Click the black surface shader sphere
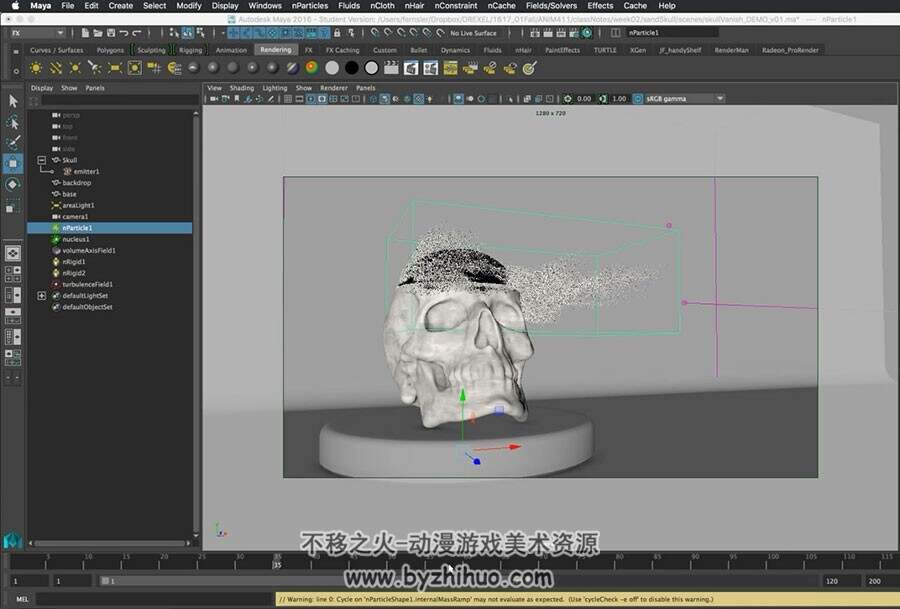This screenshot has width=900, height=609. point(352,68)
